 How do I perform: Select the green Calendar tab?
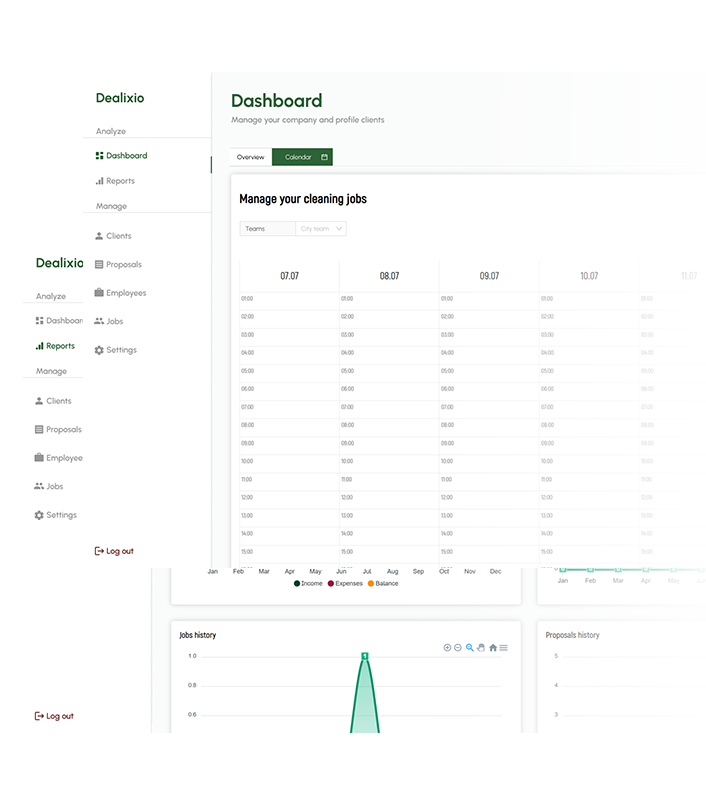302,157
